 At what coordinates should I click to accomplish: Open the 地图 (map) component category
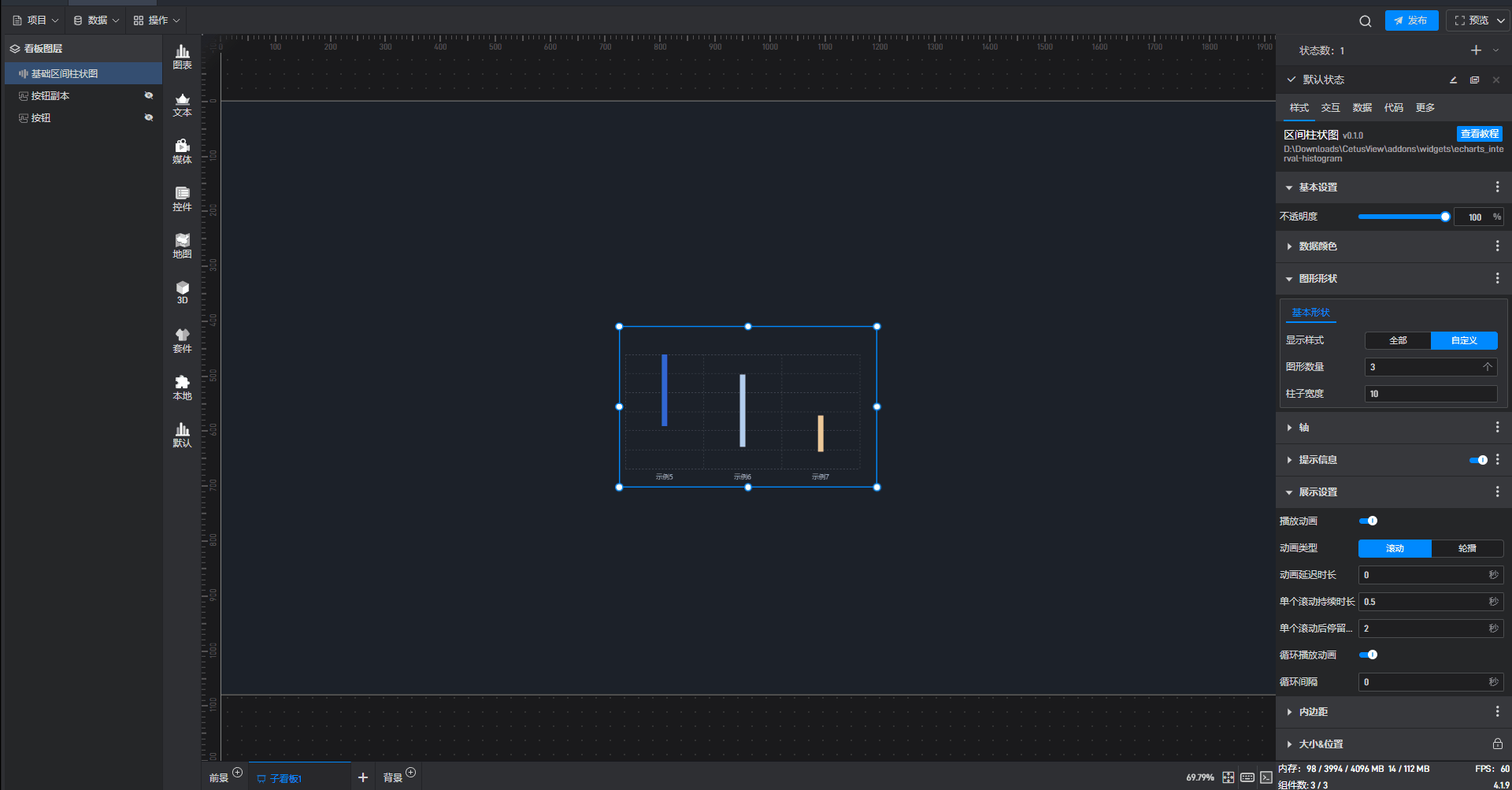coord(182,246)
